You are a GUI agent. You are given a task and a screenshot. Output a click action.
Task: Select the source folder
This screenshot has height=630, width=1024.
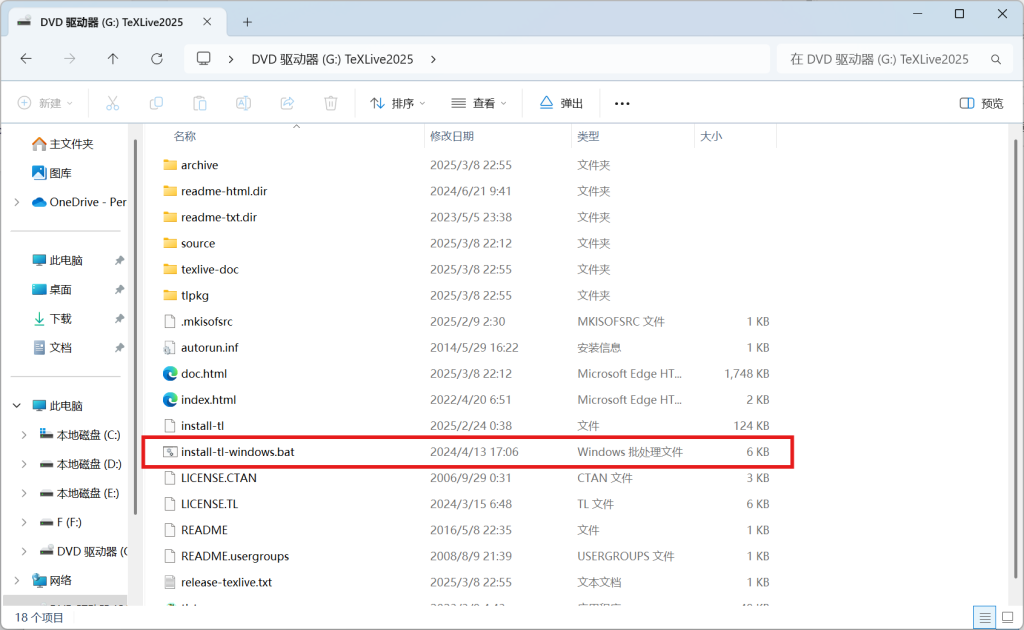click(198, 244)
